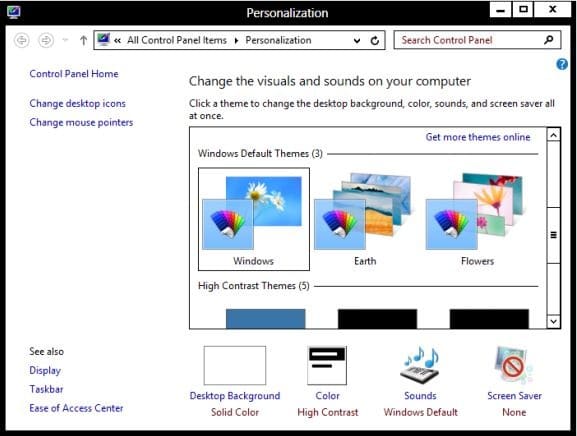
Task: Click None label under Screen Saver
Action: pyautogui.click(x=514, y=412)
